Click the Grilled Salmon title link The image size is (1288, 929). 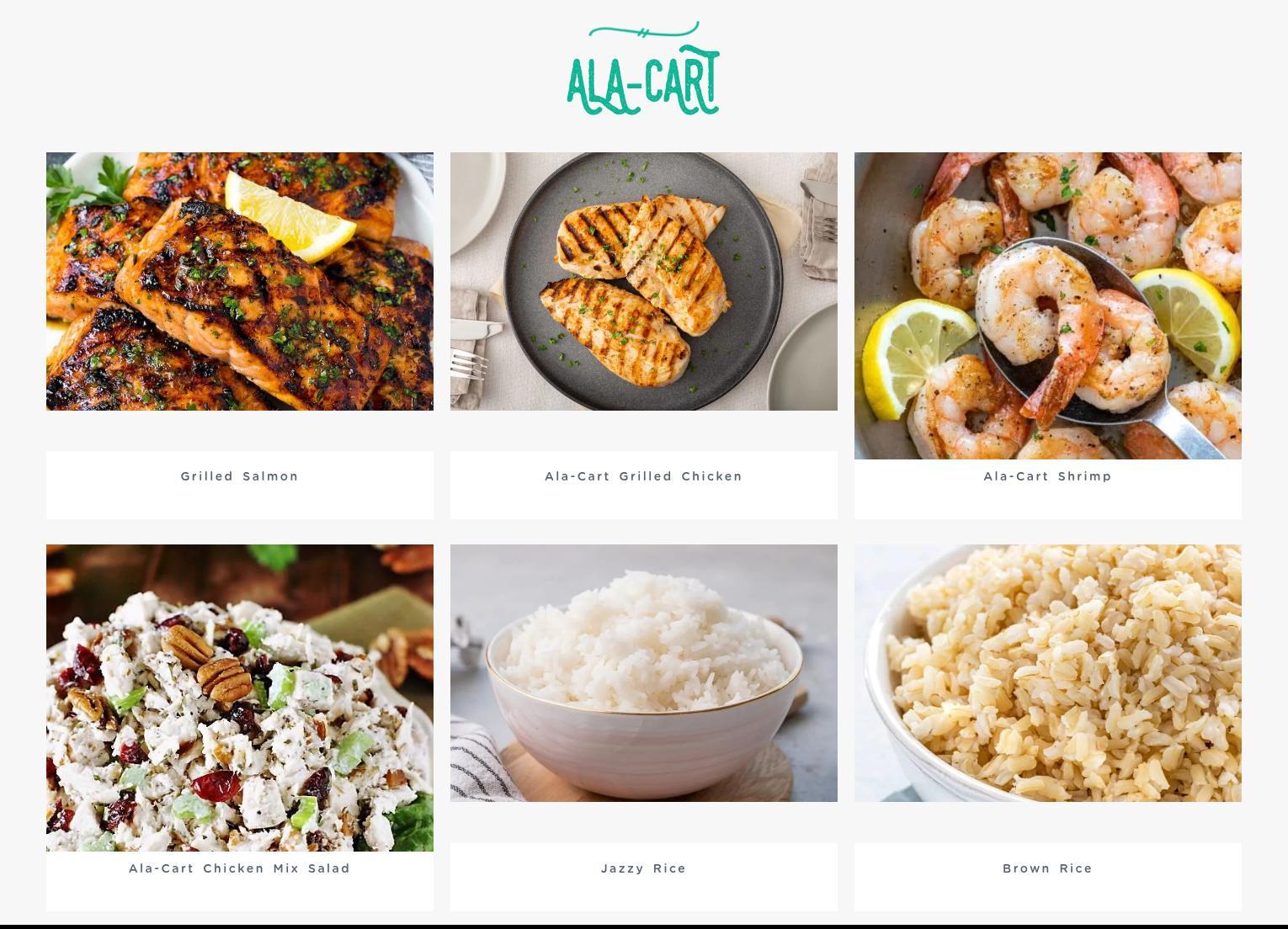[x=240, y=476]
